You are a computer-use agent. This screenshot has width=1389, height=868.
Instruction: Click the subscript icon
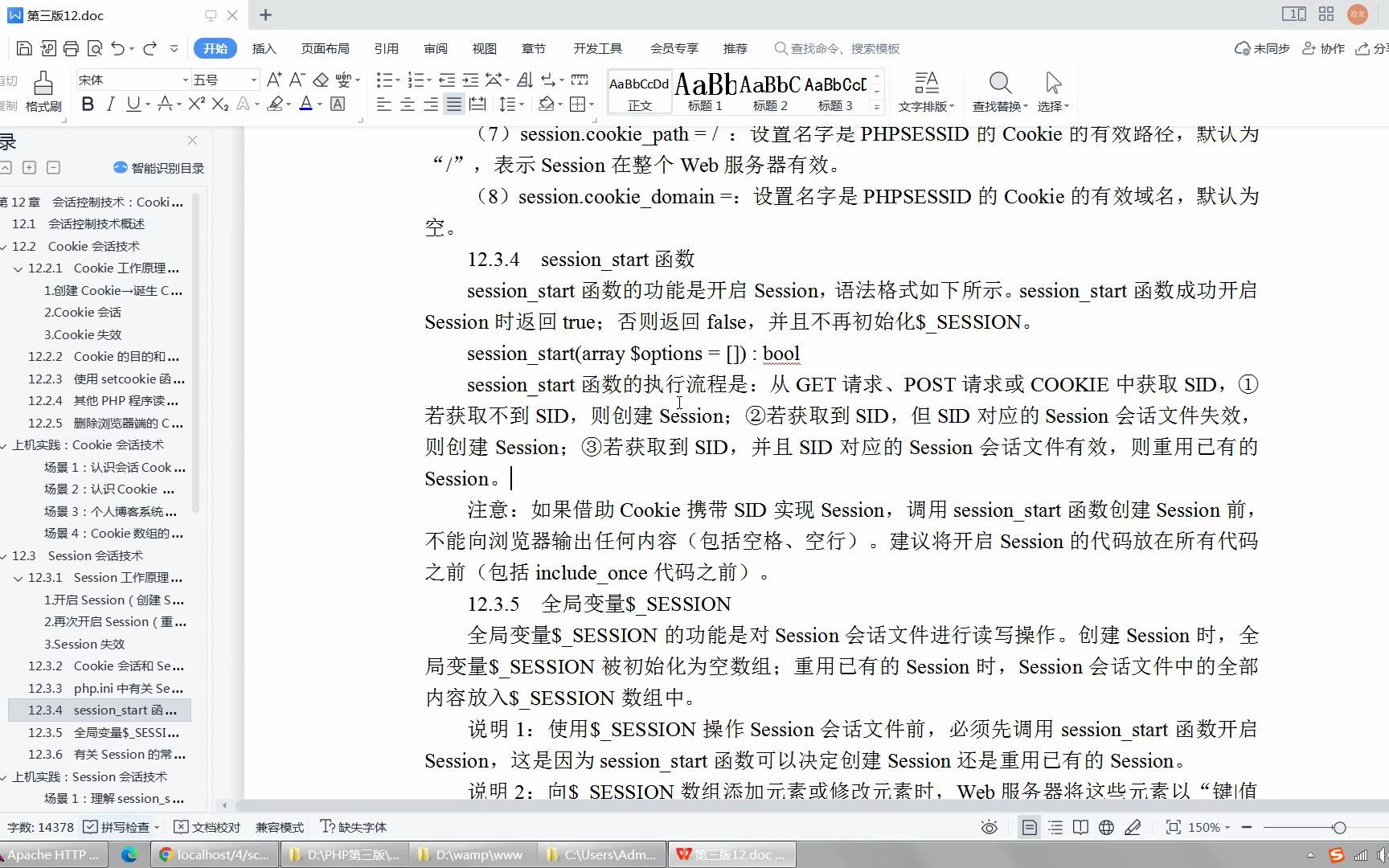tap(219, 104)
